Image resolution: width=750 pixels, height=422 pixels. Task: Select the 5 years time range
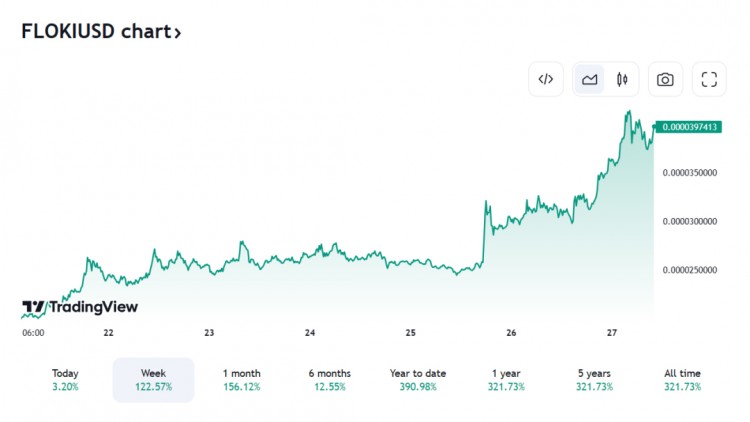tap(594, 380)
